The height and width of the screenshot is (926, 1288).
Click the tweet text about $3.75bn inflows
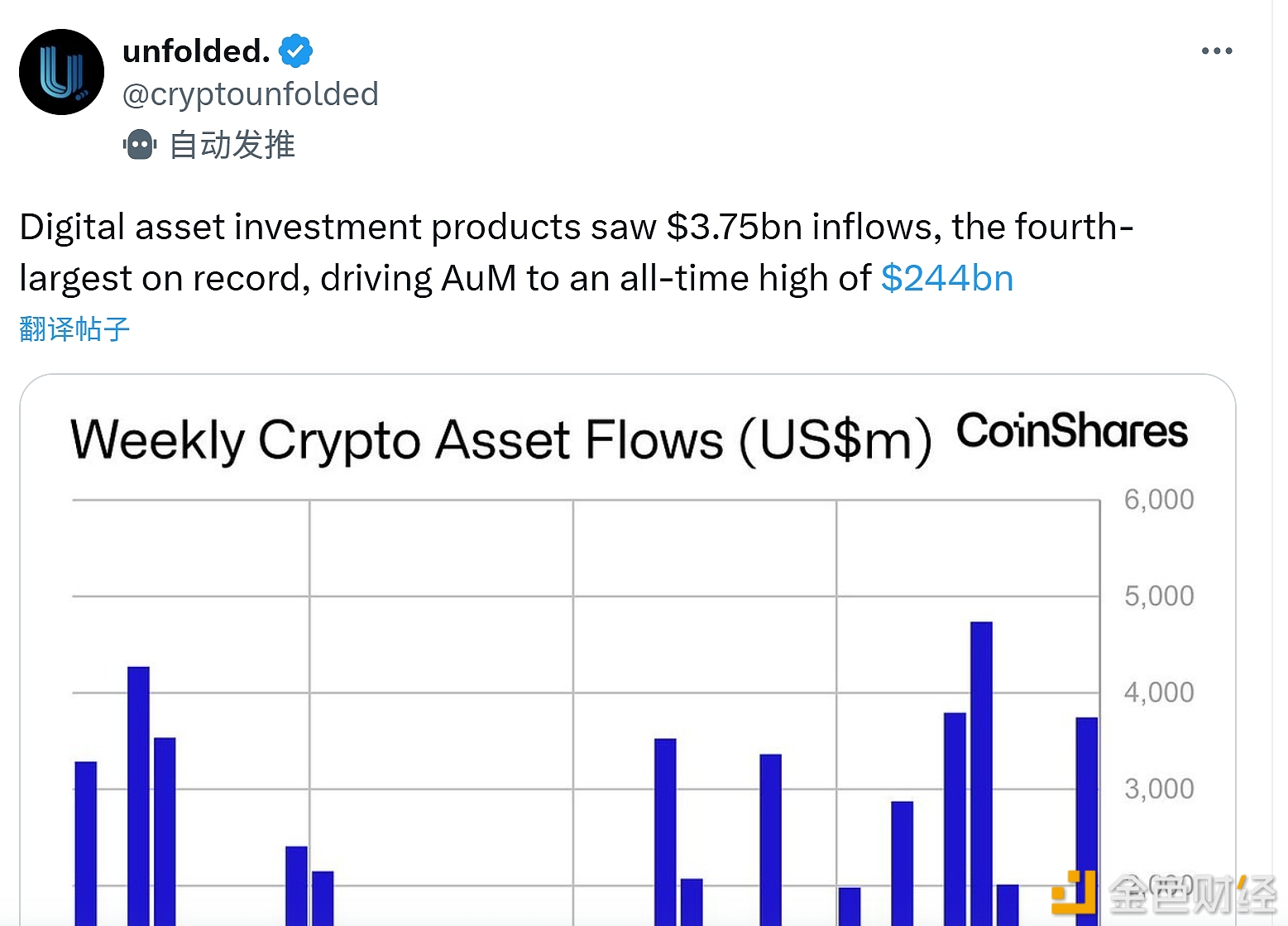tap(576, 252)
